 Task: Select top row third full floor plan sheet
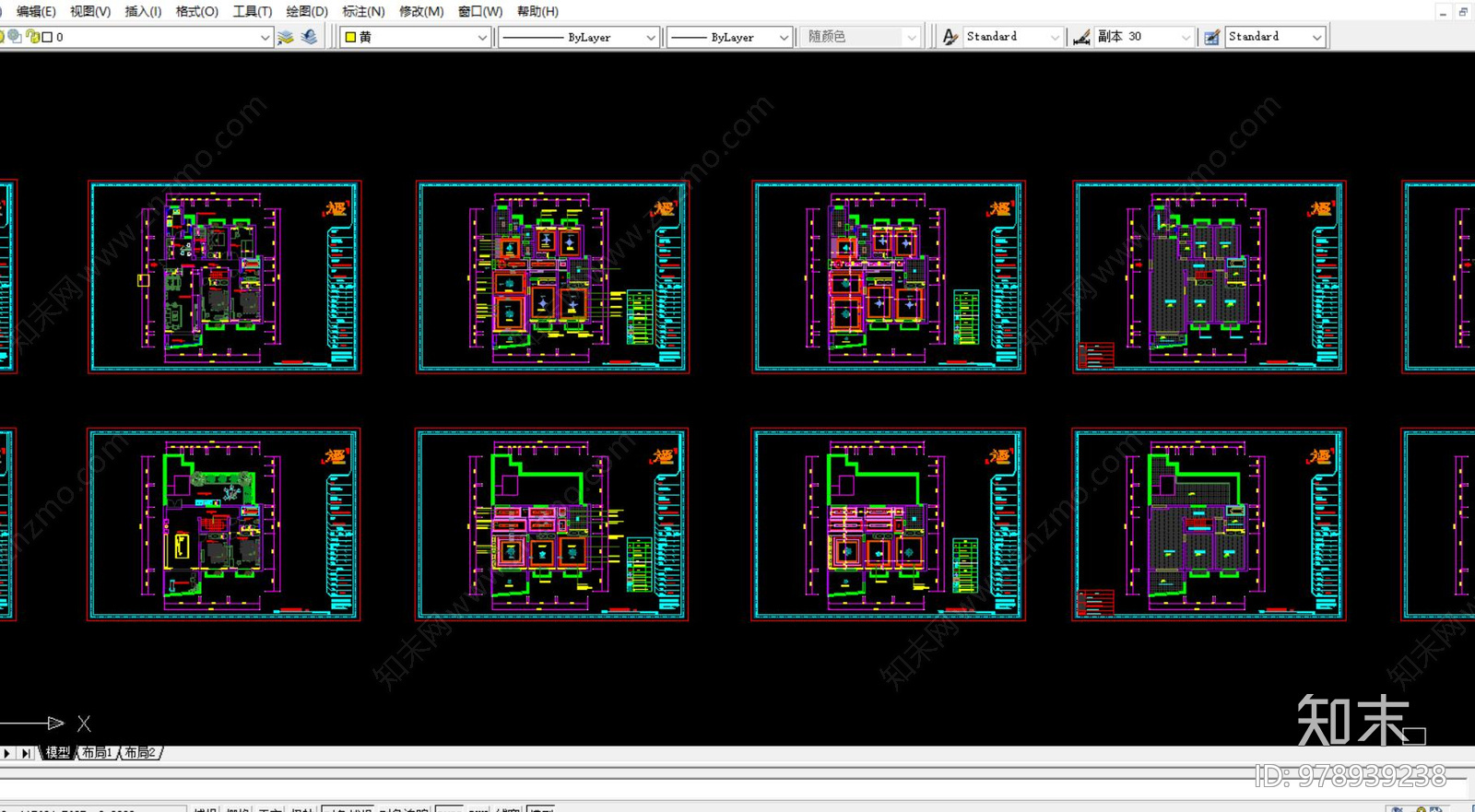click(x=890, y=277)
